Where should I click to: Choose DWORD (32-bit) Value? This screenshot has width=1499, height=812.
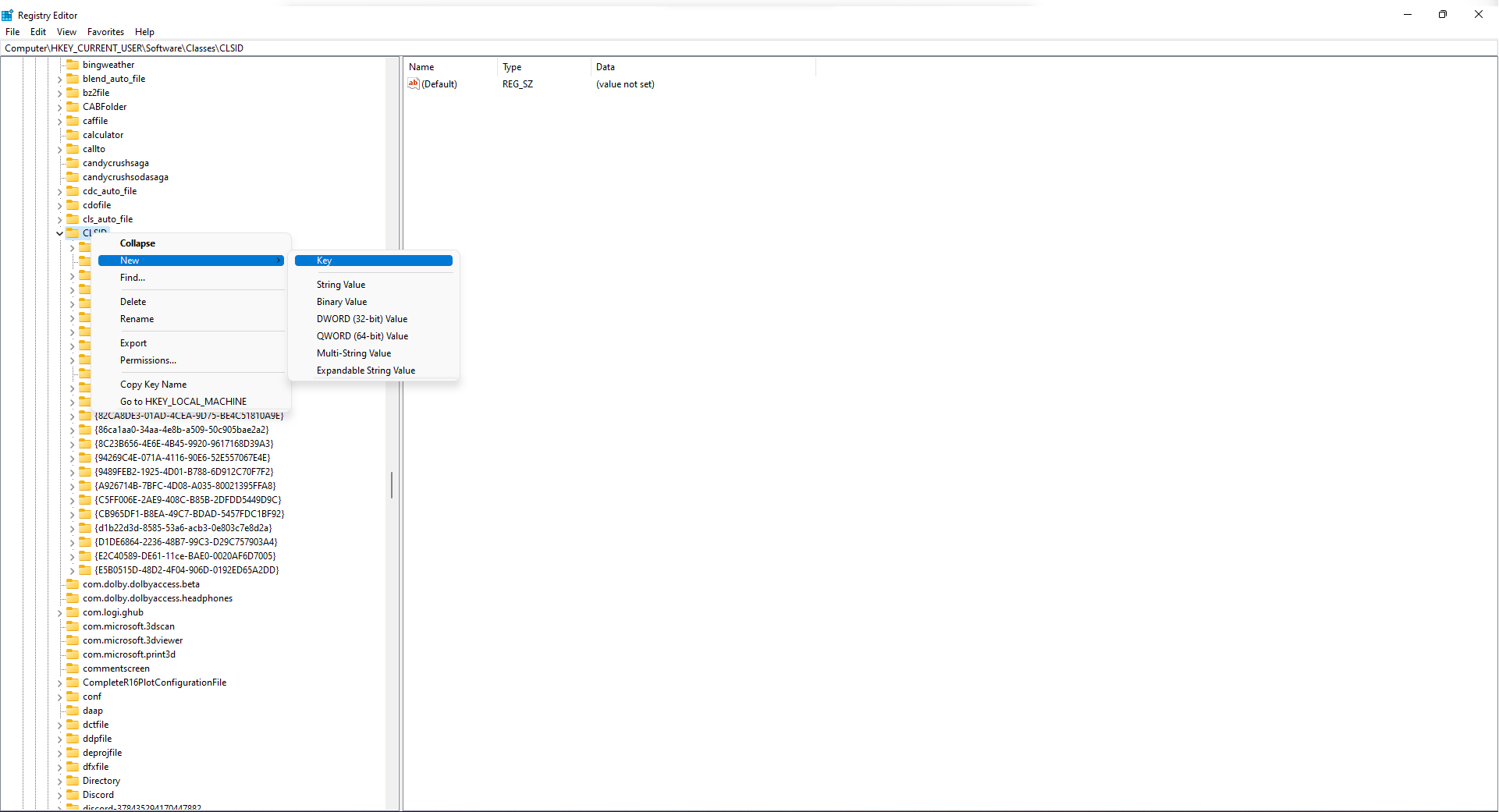pyautogui.click(x=374, y=319)
